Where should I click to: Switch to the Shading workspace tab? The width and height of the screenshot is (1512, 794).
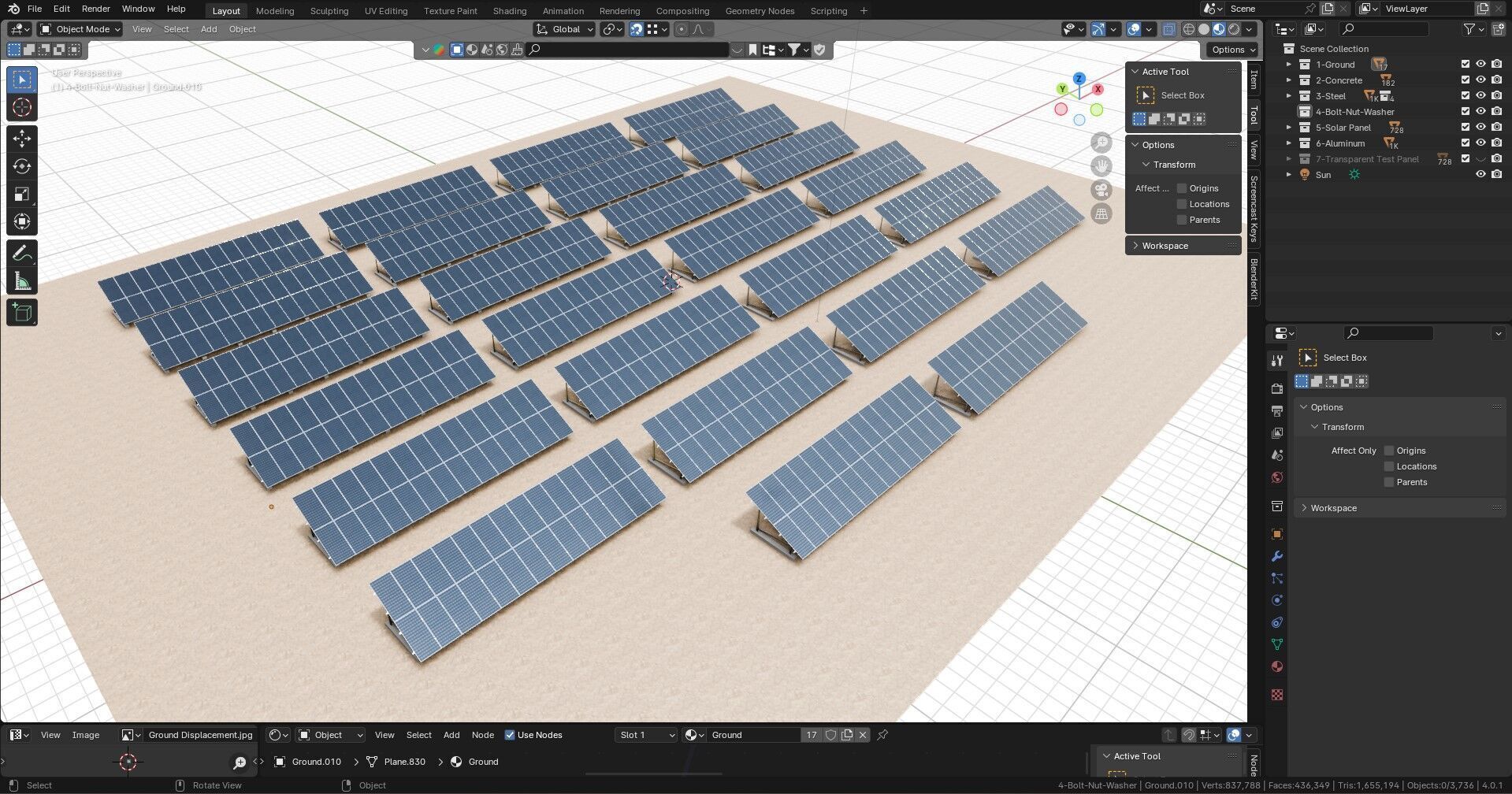tap(510, 11)
